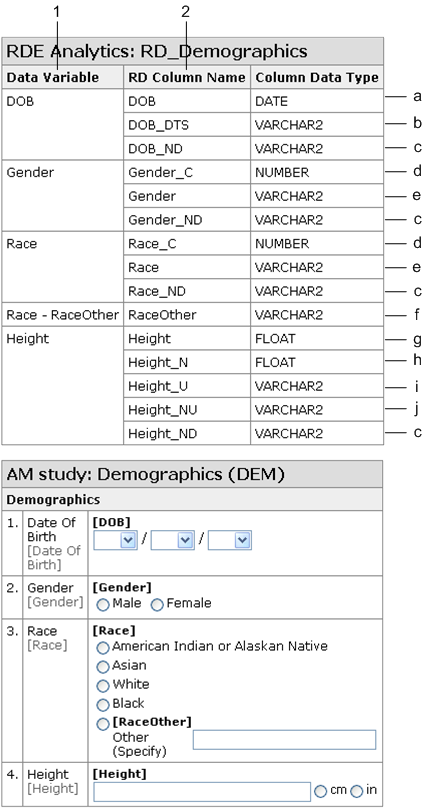This screenshot has width=422, height=808.
Task: Click the Race_ND column name cell
Action: [x=187, y=291]
